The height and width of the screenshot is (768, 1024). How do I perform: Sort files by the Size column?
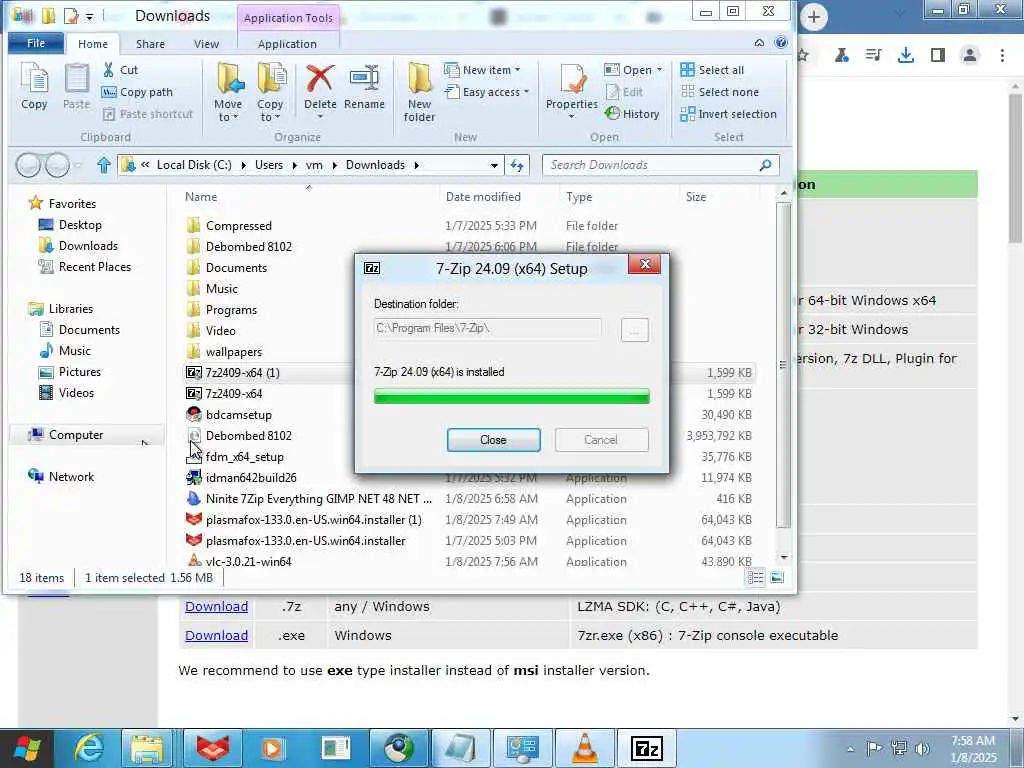click(x=696, y=197)
